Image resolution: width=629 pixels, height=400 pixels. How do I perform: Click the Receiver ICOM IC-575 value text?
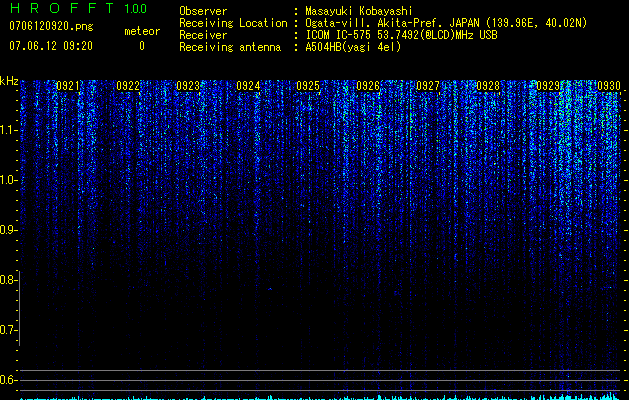401,35
